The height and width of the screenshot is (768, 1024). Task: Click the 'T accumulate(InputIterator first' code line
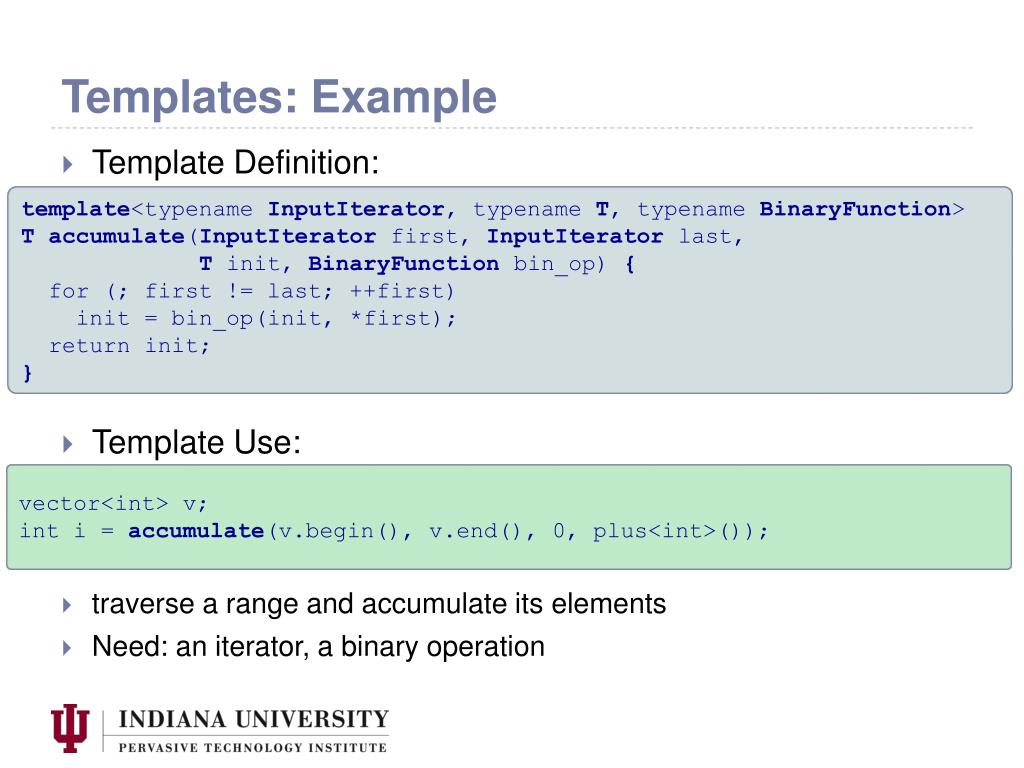[383, 236]
